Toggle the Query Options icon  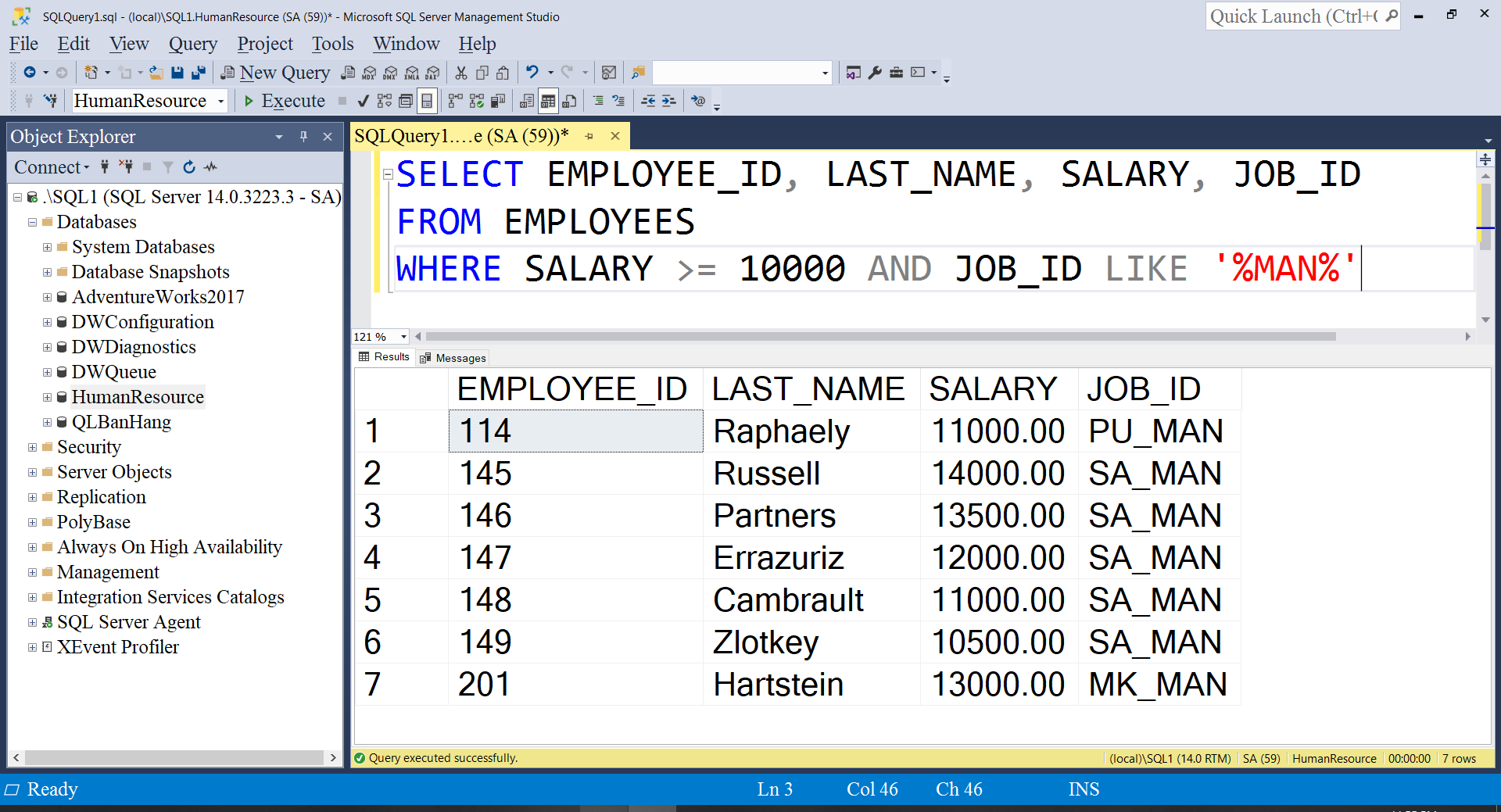click(x=405, y=101)
